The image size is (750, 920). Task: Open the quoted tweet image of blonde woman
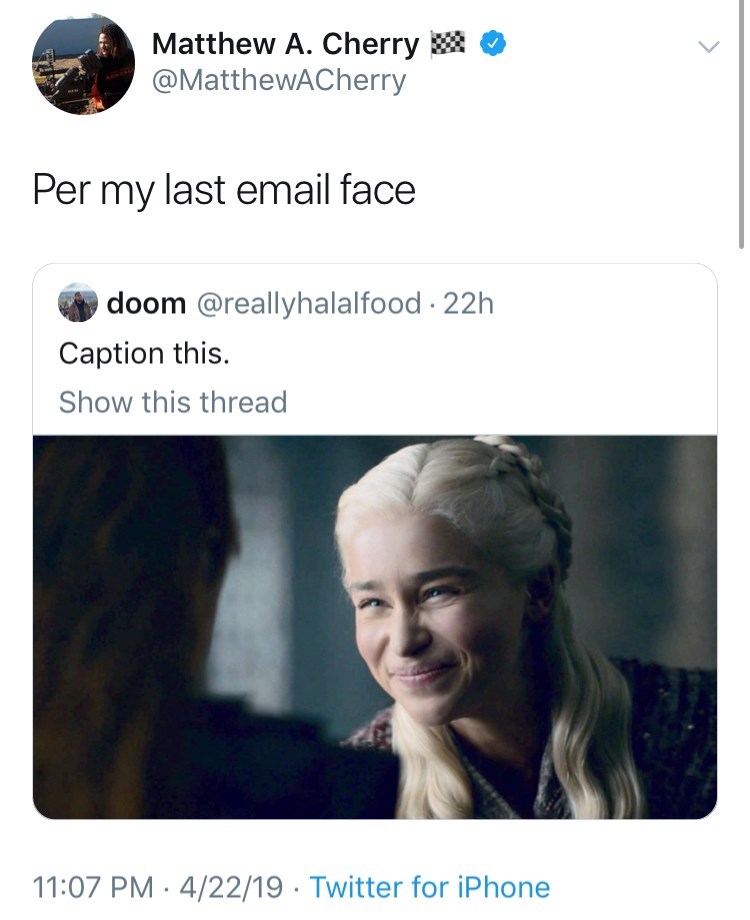click(x=375, y=627)
